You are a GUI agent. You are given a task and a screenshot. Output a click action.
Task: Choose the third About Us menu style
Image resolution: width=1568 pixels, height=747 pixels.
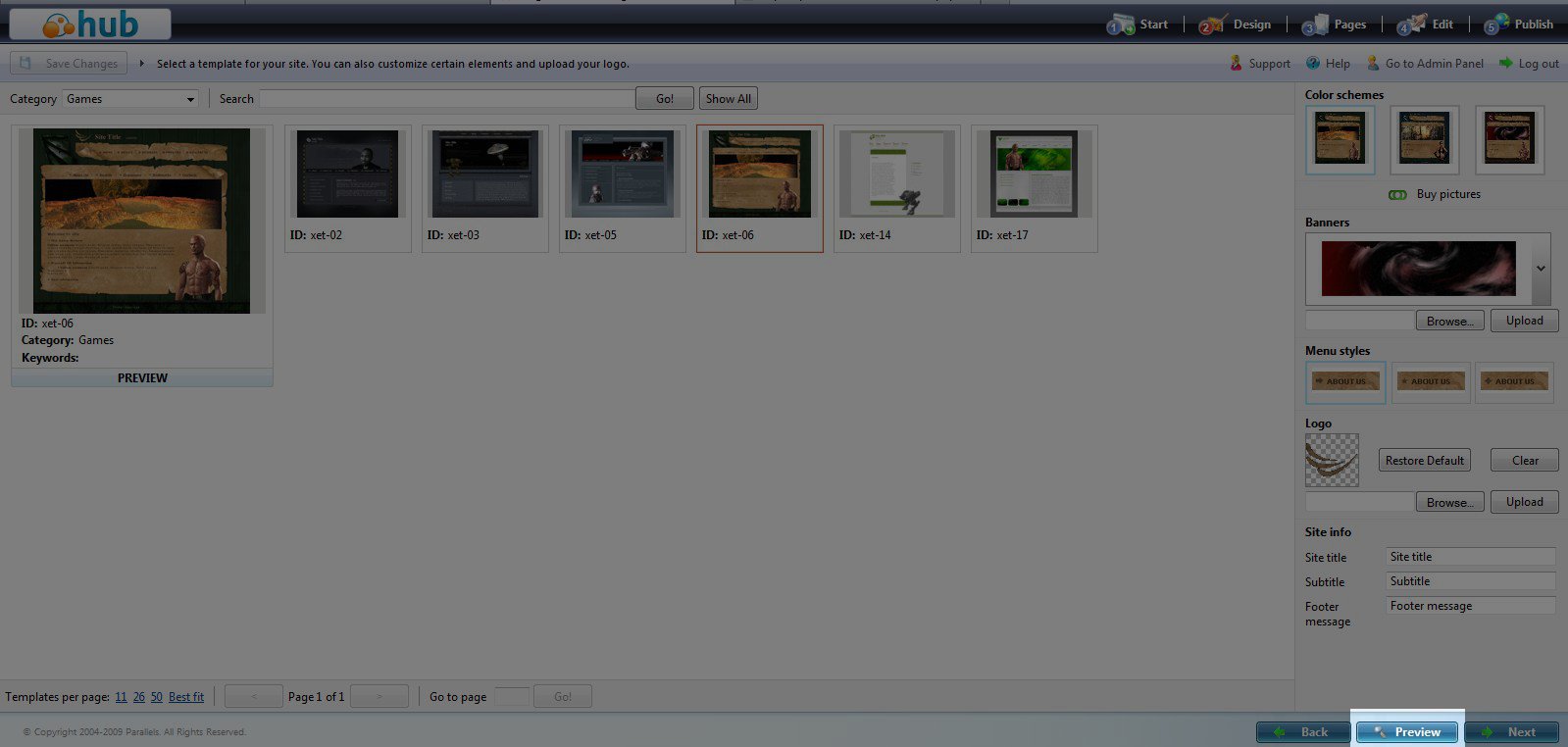click(x=1514, y=382)
